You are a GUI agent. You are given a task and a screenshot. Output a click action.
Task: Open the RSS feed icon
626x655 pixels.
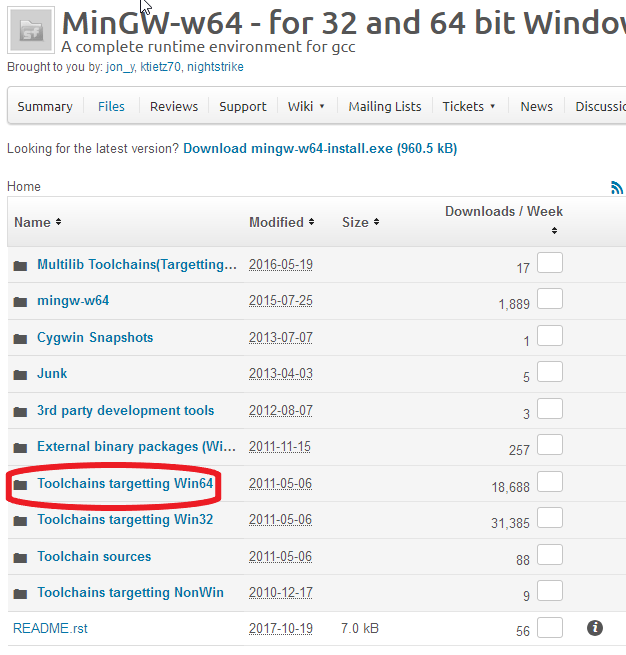point(617,188)
